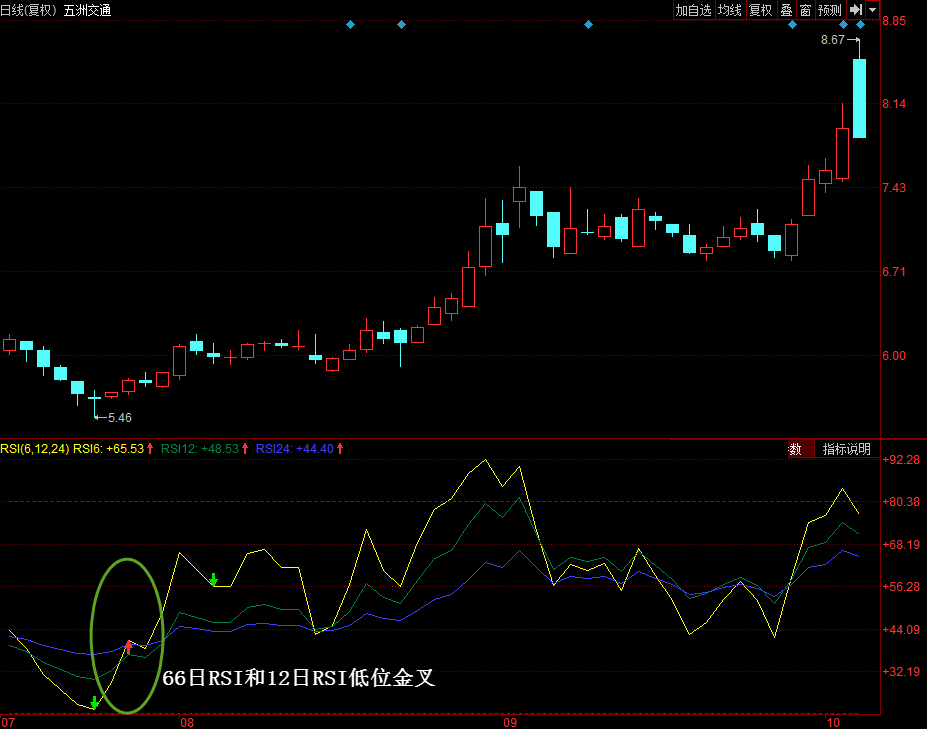The image size is (927, 729).
Task: Click the RSI(6,12,24) indicator name
Action: (35, 449)
